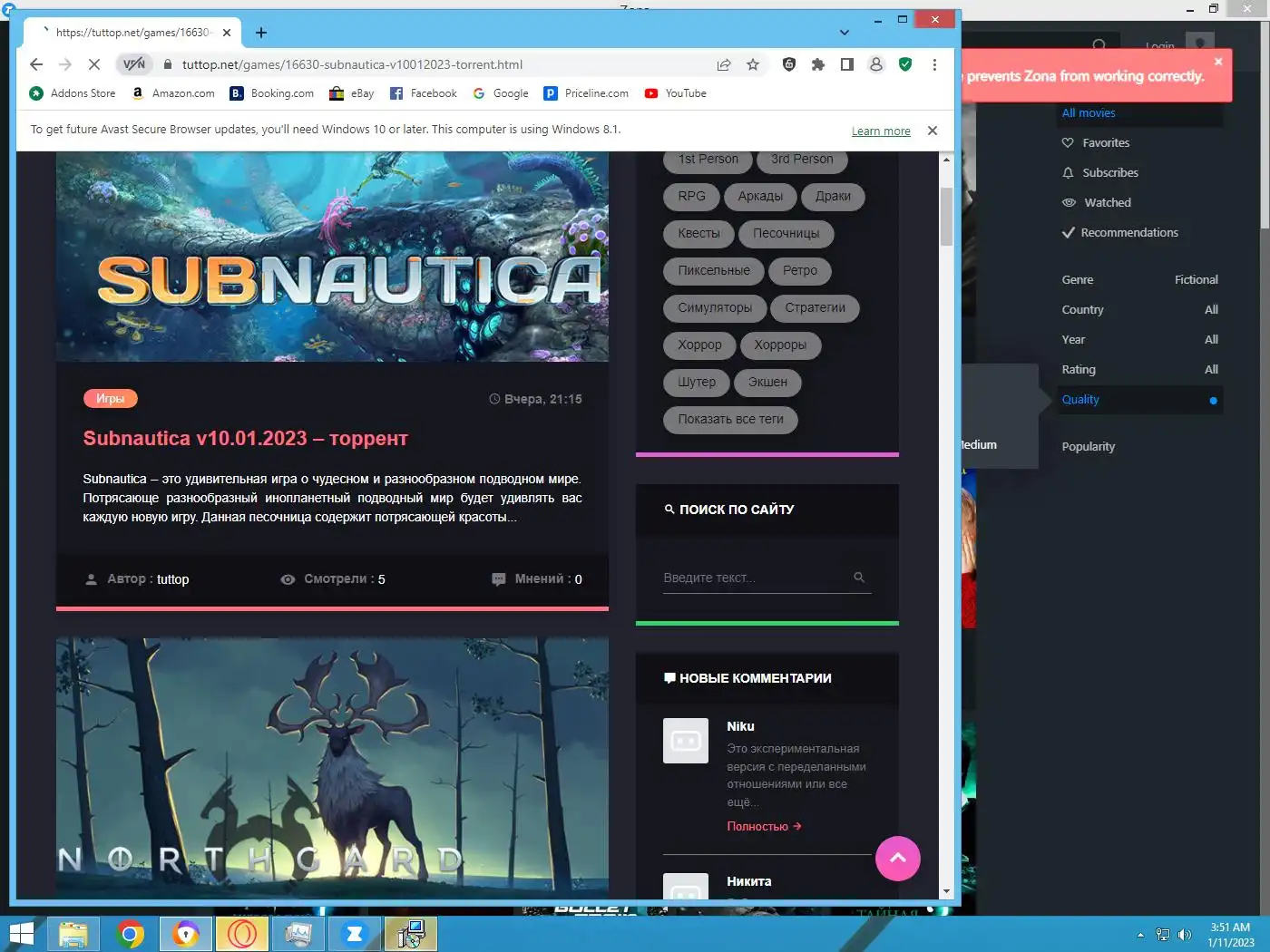The width and height of the screenshot is (1270, 952).
Task: Open Country filter in Zona window
Action: pos(1140,309)
